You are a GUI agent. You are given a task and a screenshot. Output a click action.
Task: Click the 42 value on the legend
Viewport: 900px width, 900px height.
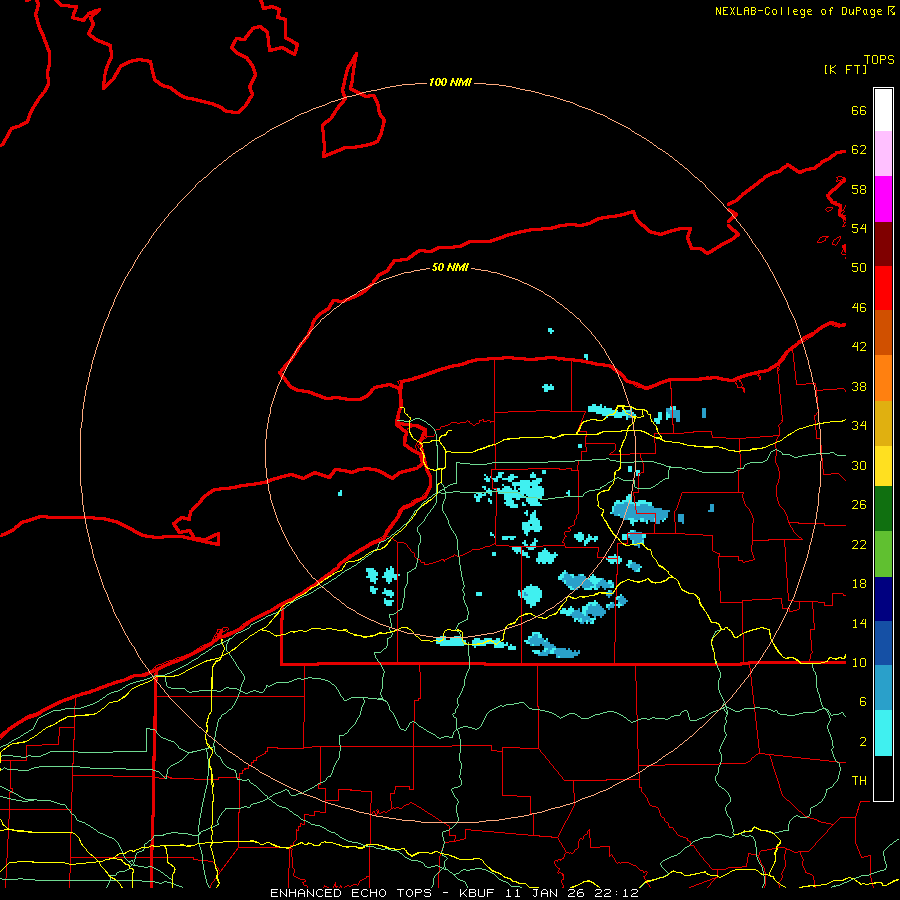(x=859, y=347)
